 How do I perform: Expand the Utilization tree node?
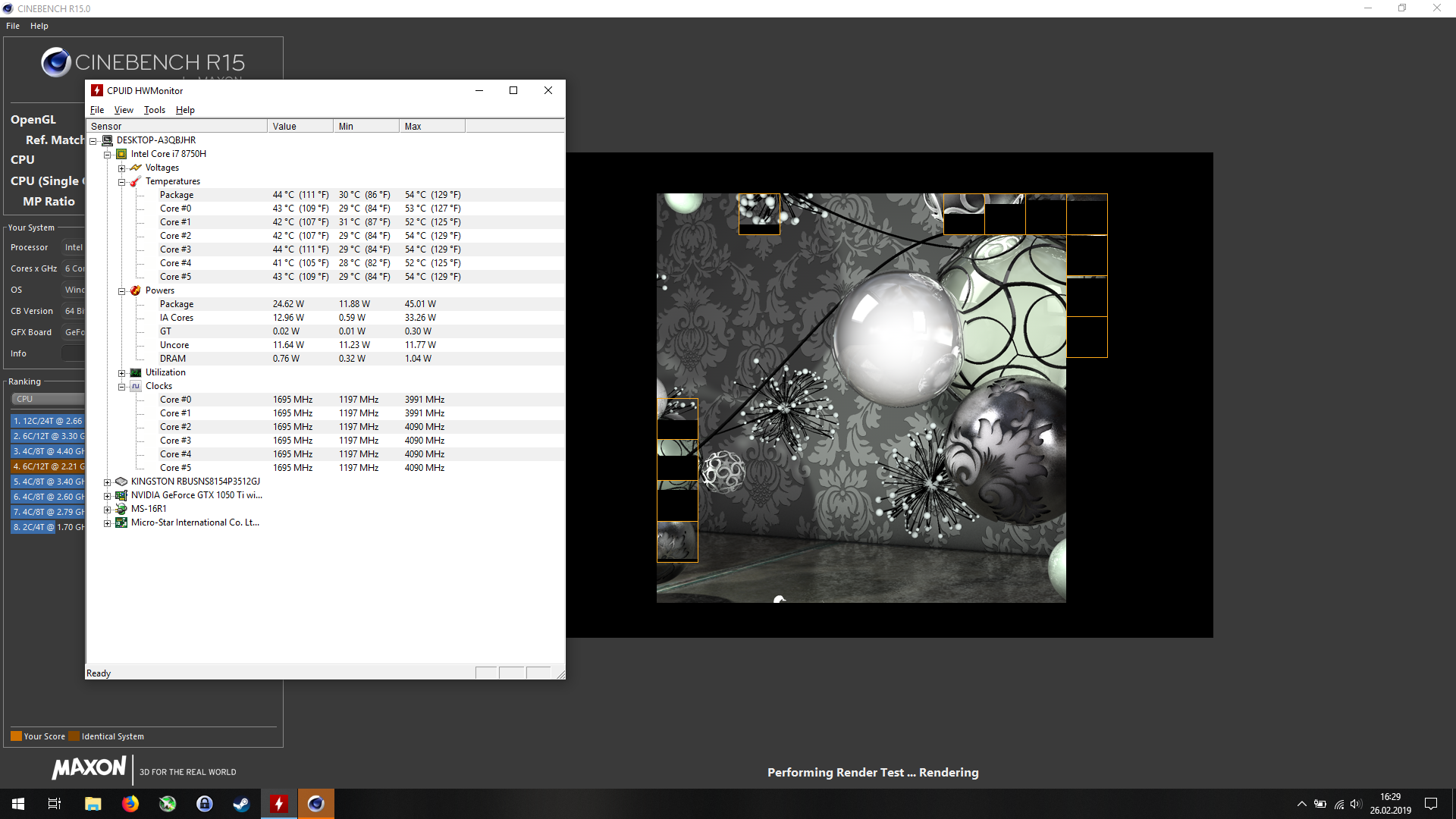tap(121, 373)
